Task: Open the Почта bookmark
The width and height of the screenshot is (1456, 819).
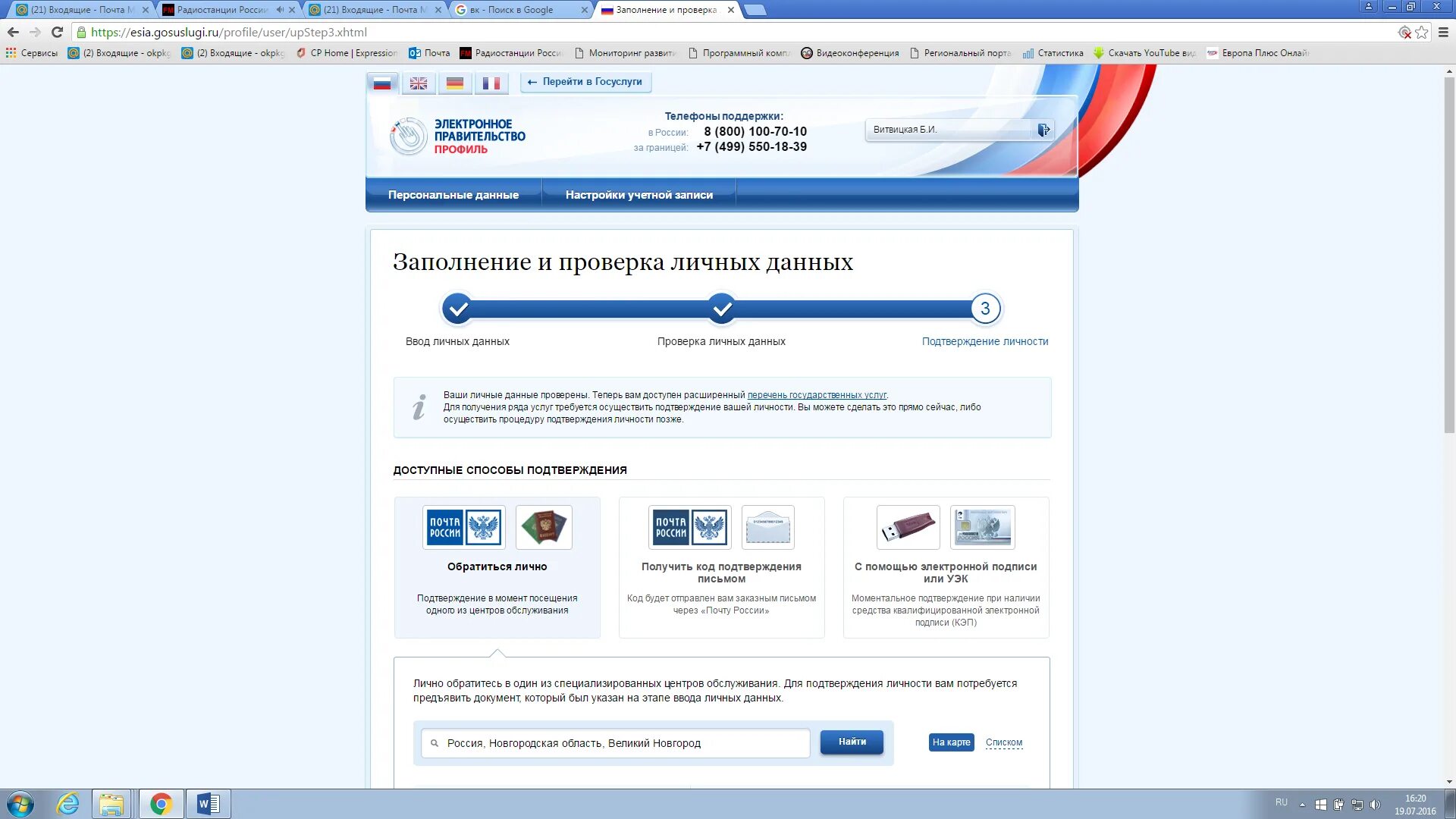Action: pyautogui.click(x=429, y=53)
